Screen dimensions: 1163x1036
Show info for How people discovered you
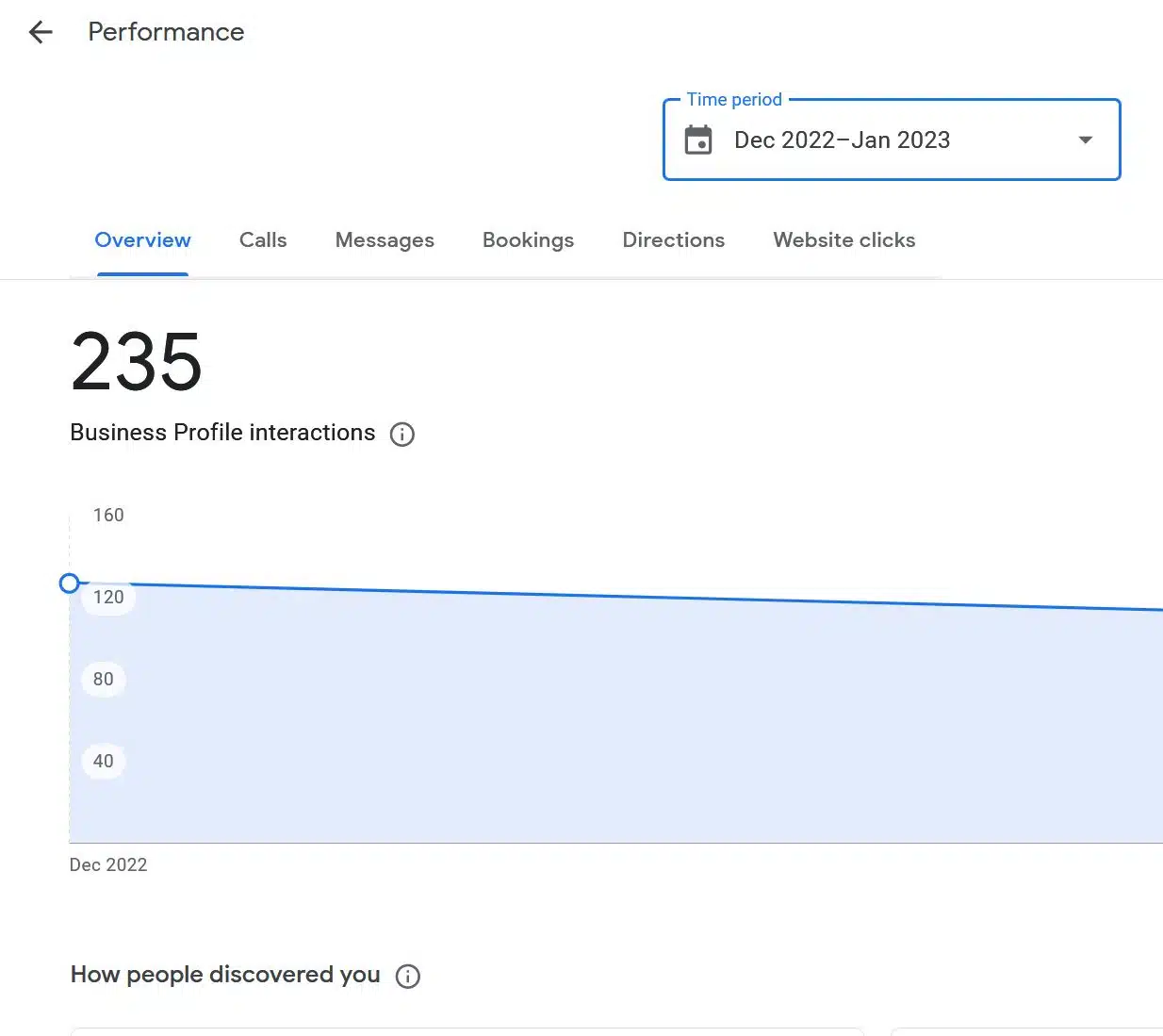[x=408, y=977]
